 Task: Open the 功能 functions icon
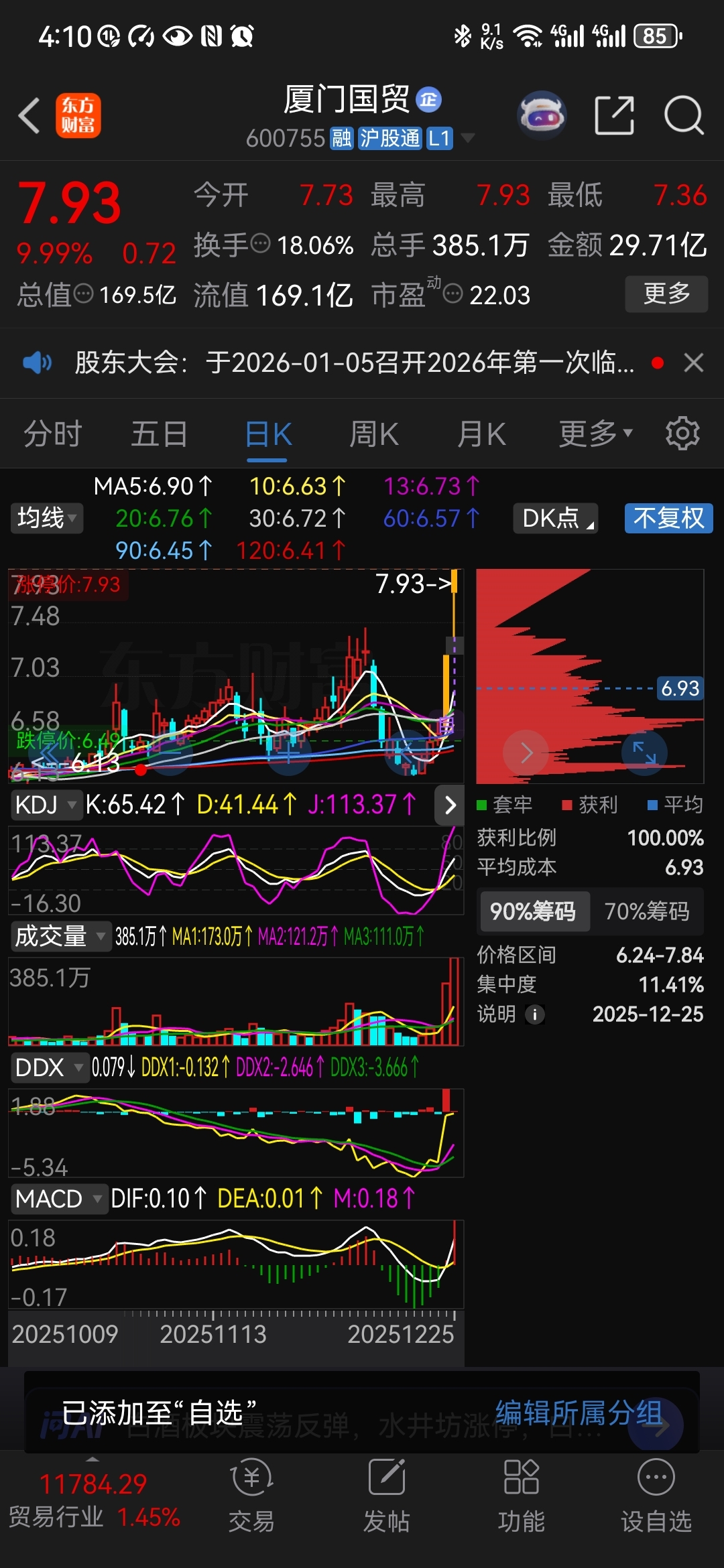pyautogui.click(x=522, y=1496)
